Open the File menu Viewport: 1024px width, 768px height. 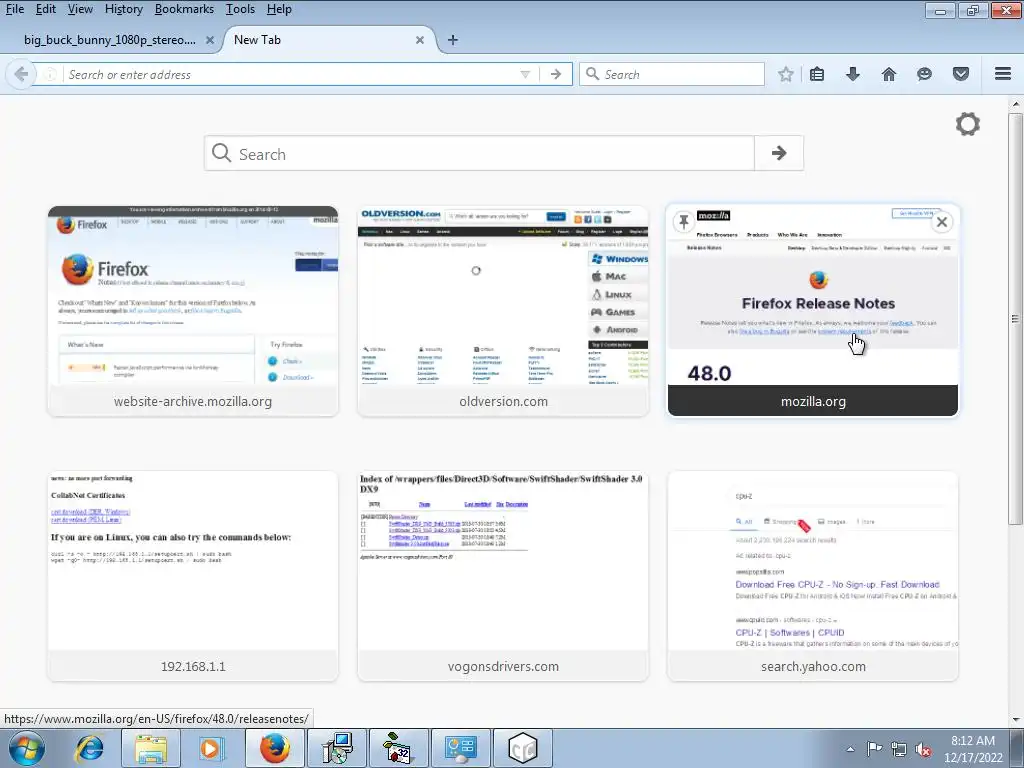click(14, 9)
